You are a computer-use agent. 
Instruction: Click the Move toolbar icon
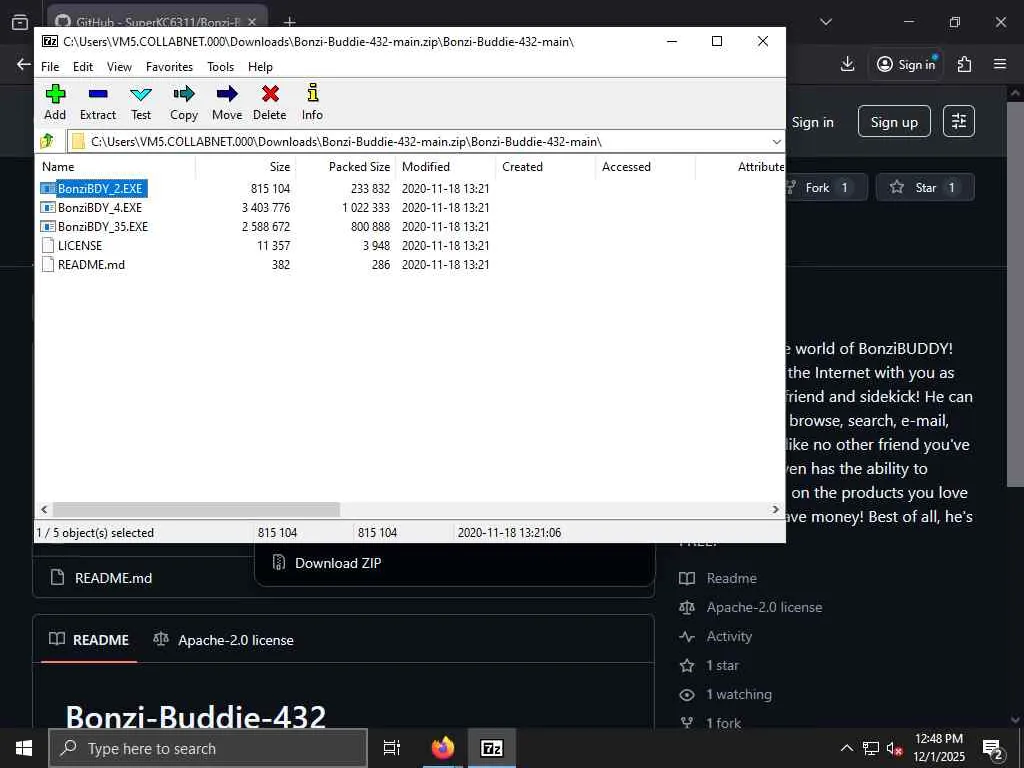(227, 94)
